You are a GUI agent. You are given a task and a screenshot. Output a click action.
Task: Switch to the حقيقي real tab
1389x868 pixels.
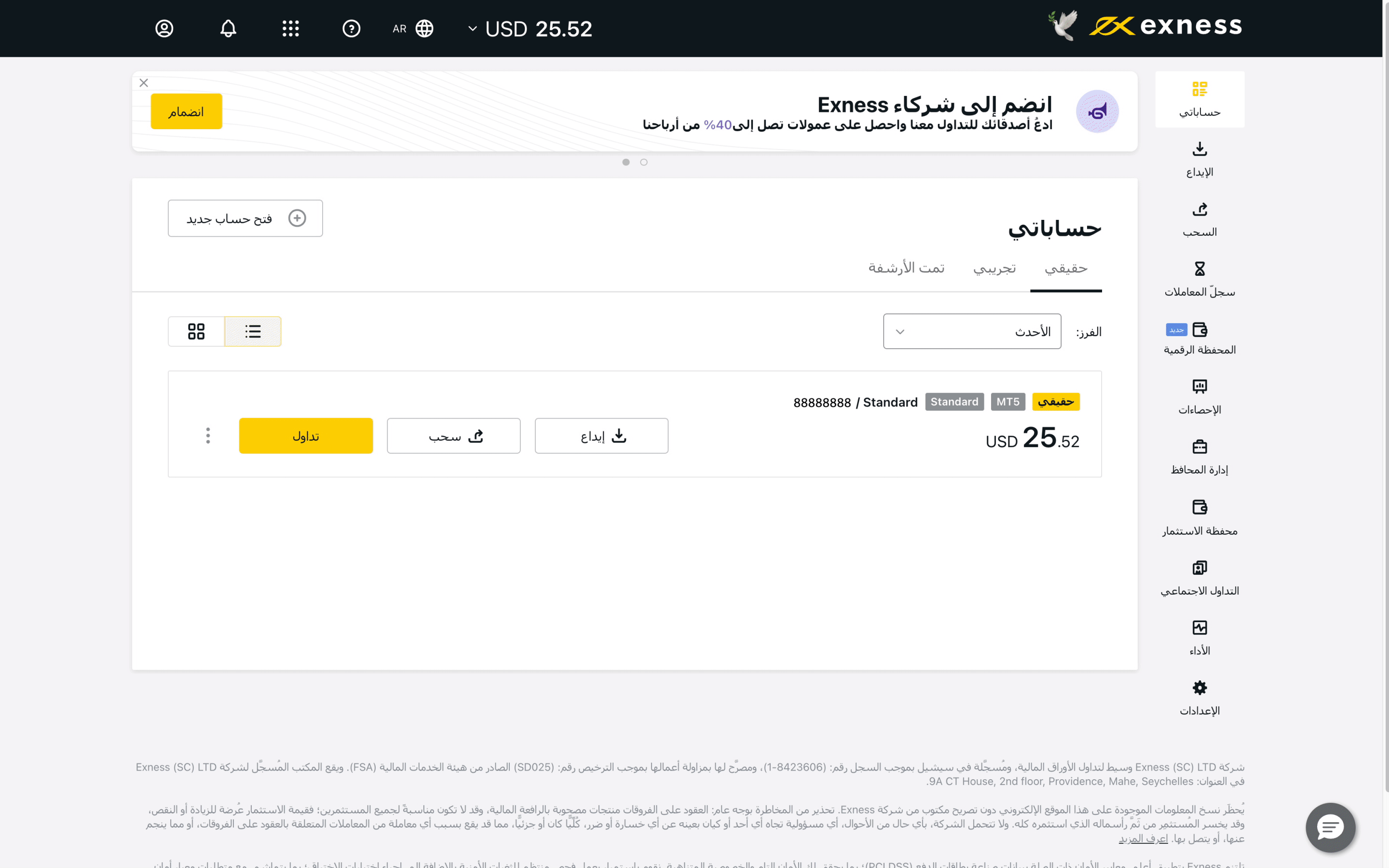(1066, 268)
